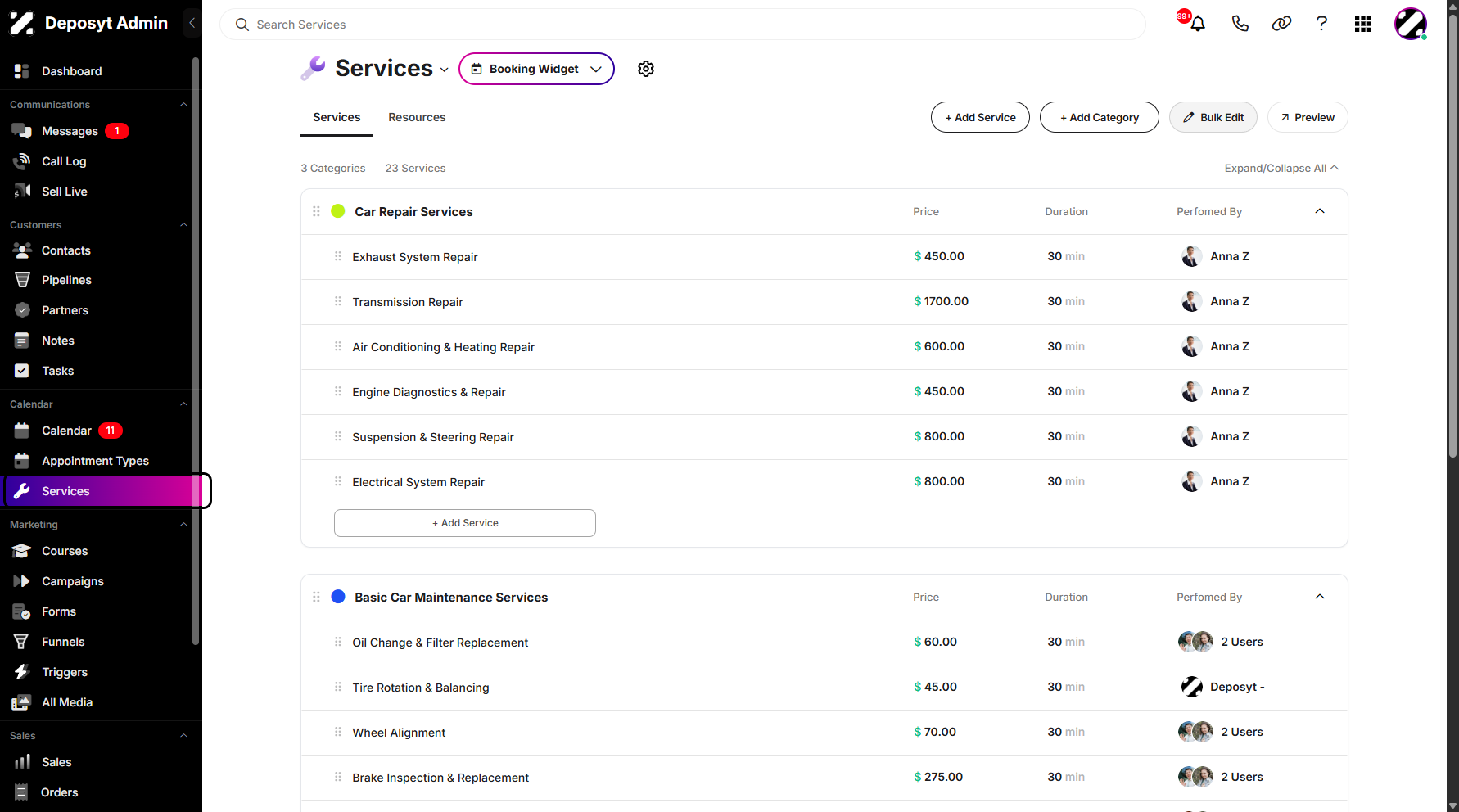The width and height of the screenshot is (1459, 812).
Task: Focus the Search Services field
Action: point(683,25)
